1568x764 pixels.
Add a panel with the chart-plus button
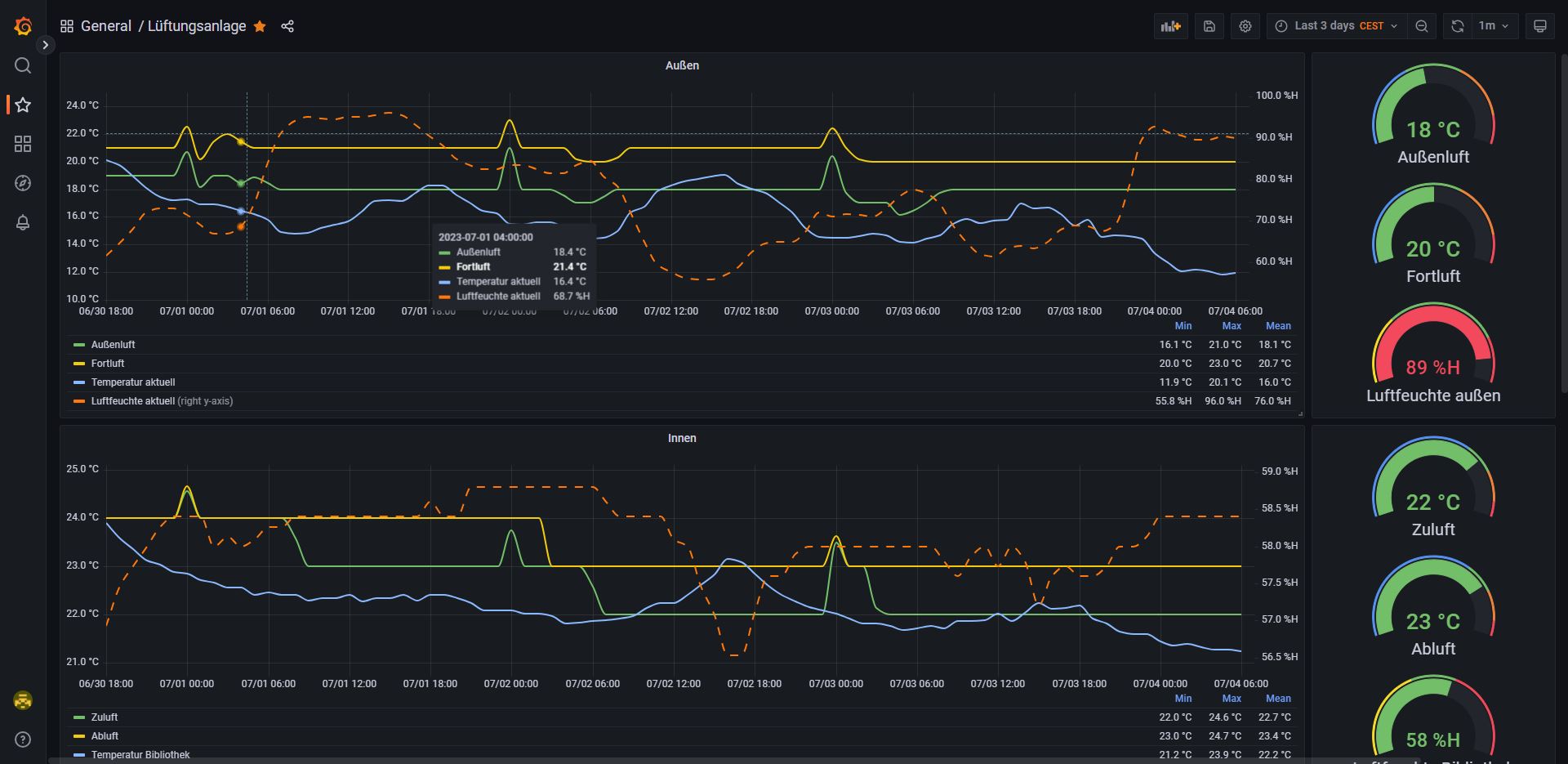1171,26
